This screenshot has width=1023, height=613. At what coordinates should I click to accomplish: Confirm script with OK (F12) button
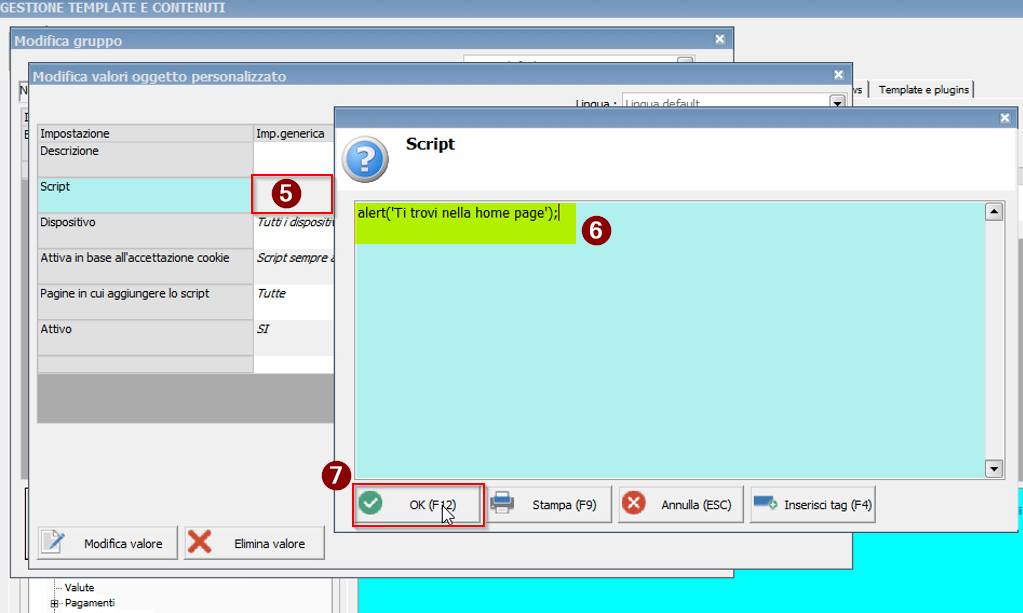[x=418, y=505]
